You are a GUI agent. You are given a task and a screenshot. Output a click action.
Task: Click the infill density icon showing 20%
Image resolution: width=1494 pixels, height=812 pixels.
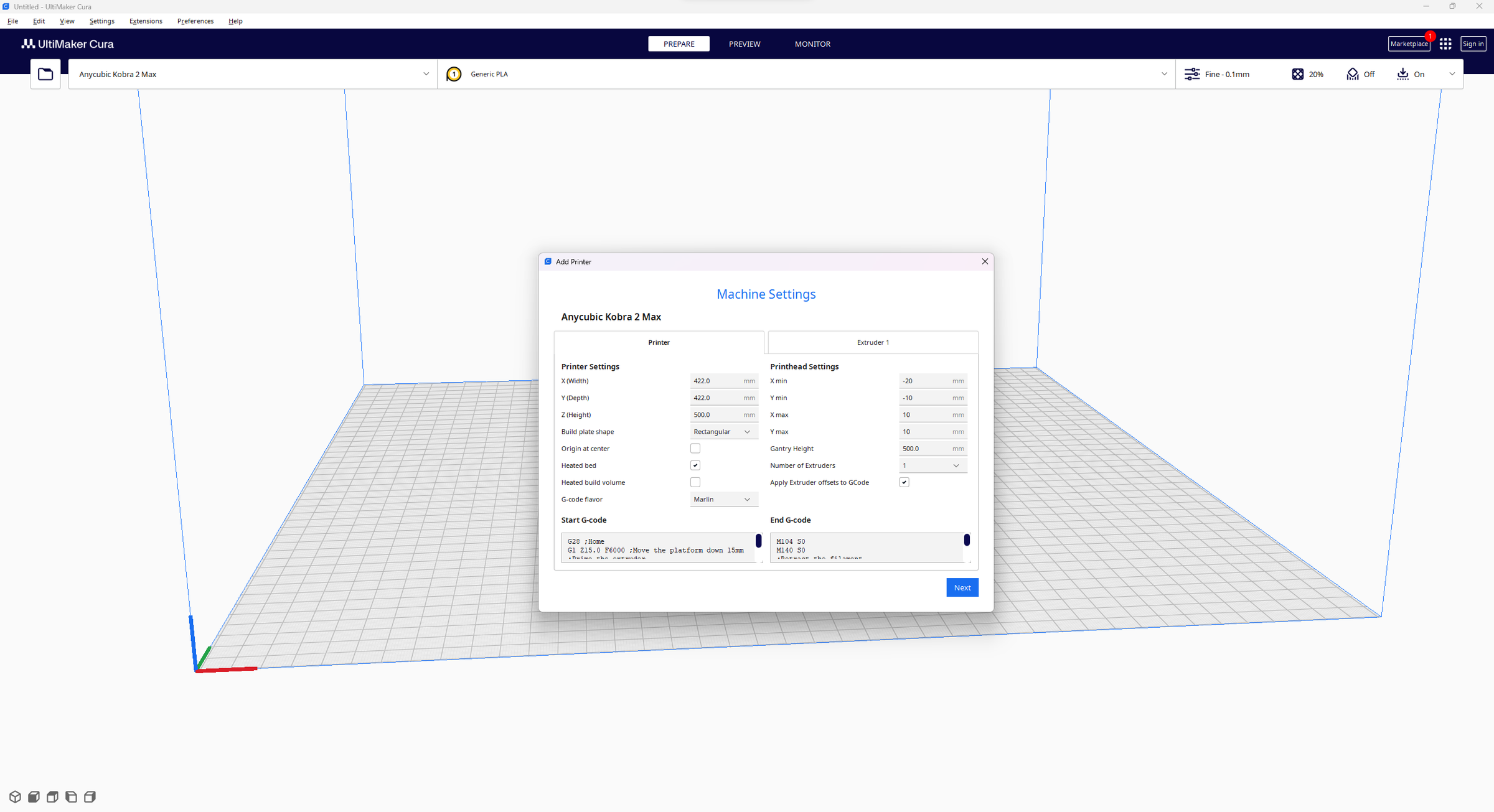[1298, 74]
